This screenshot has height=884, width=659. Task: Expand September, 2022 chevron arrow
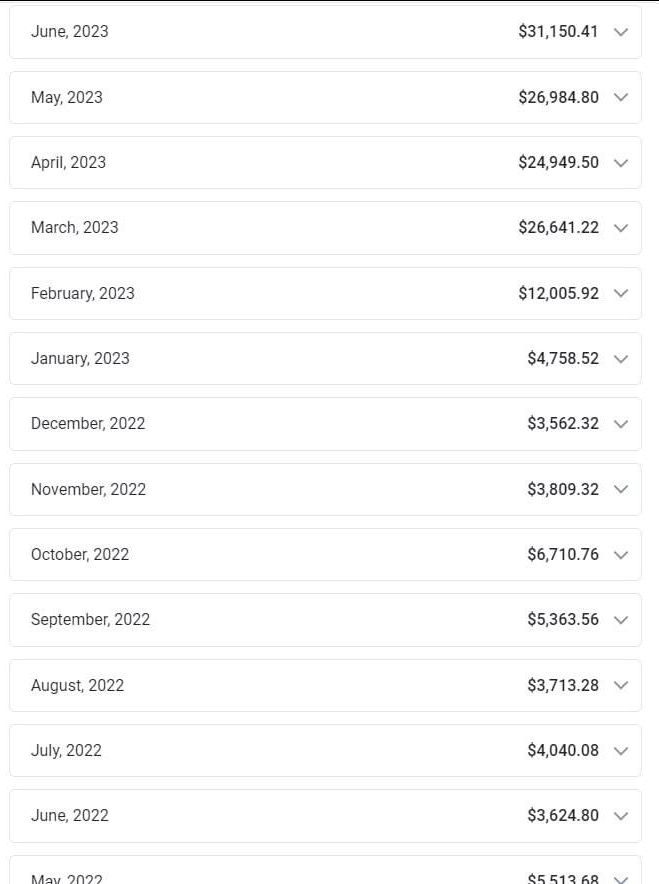[621, 620]
